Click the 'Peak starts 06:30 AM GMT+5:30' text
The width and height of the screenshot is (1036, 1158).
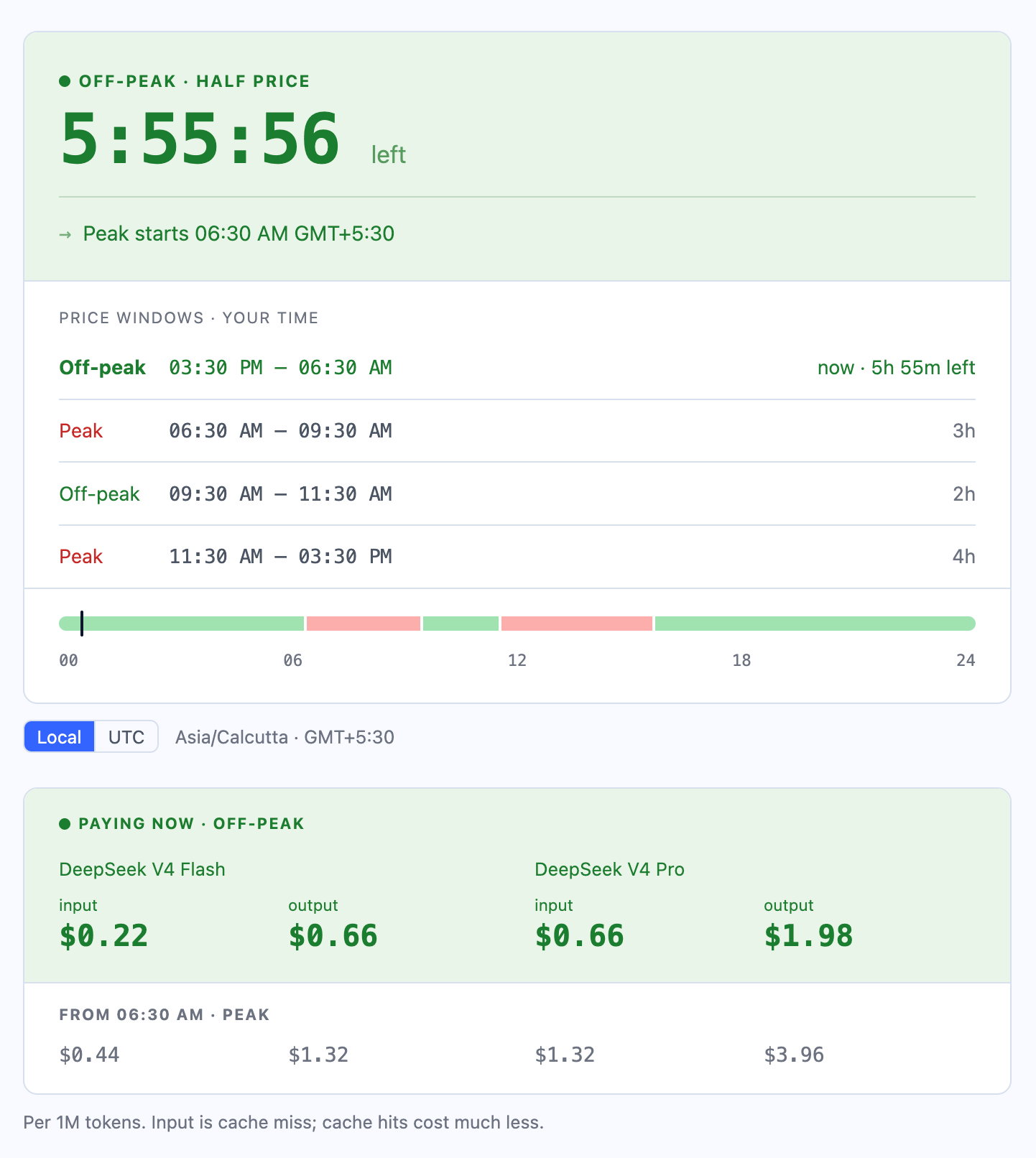tap(239, 233)
